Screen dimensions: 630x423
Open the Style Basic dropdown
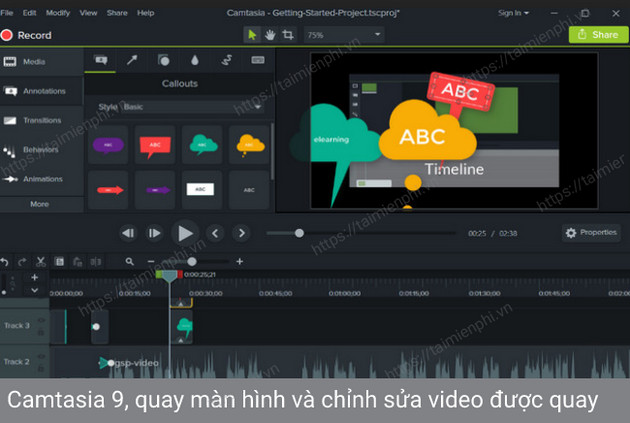click(x=193, y=107)
